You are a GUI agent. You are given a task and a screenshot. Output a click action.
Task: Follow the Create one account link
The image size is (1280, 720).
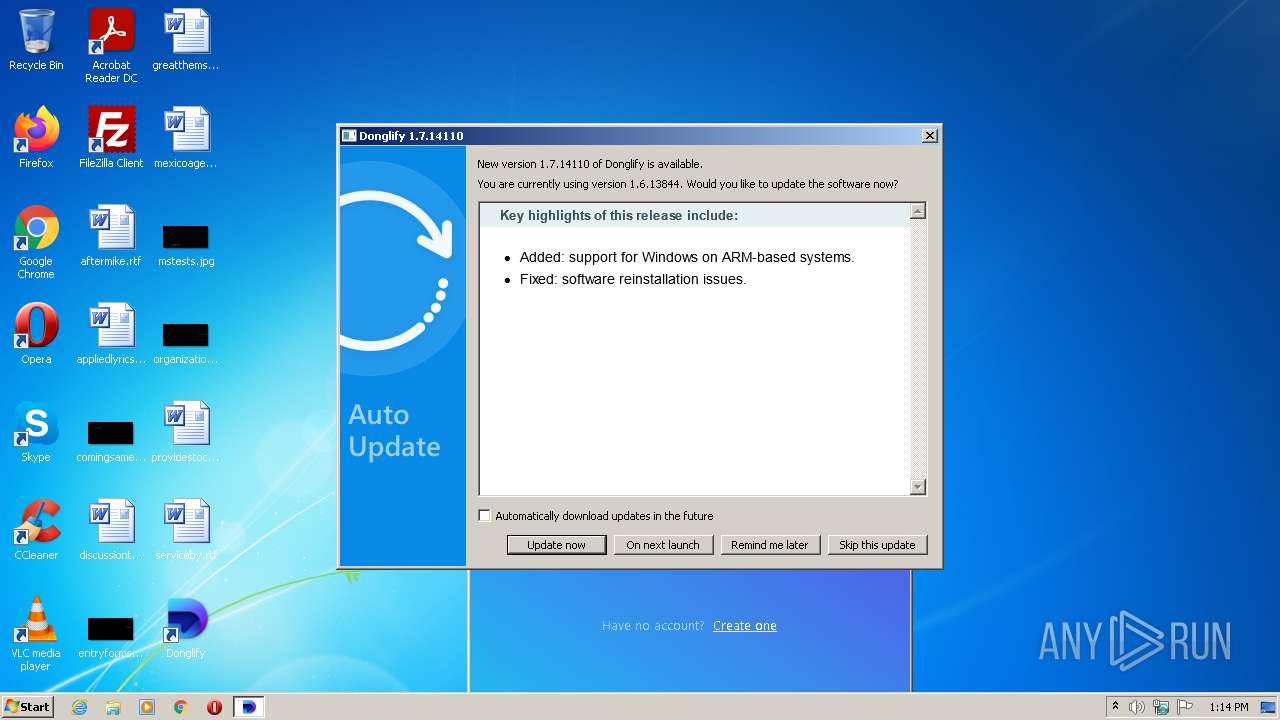coord(745,626)
